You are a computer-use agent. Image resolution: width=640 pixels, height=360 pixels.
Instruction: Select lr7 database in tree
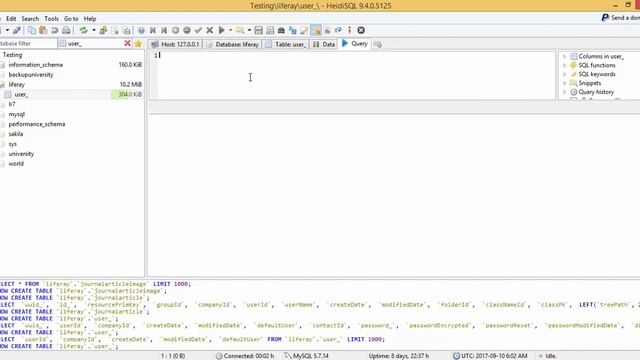(x=12, y=104)
